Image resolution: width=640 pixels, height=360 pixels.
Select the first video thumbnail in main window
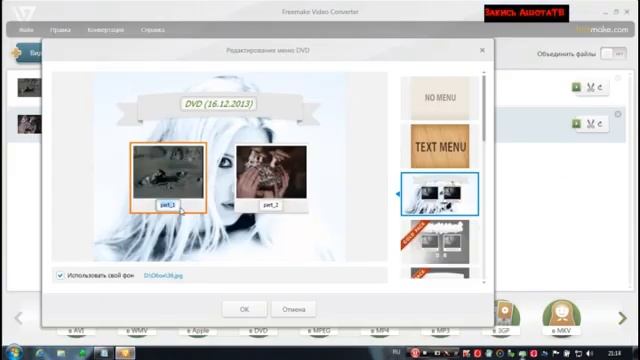pyautogui.click(x=29, y=88)
